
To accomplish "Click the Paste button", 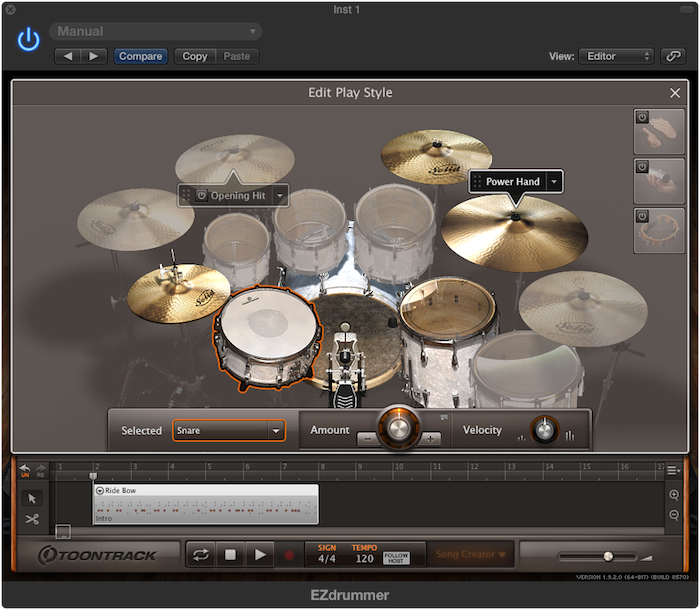I will click(x=237, y=56).
